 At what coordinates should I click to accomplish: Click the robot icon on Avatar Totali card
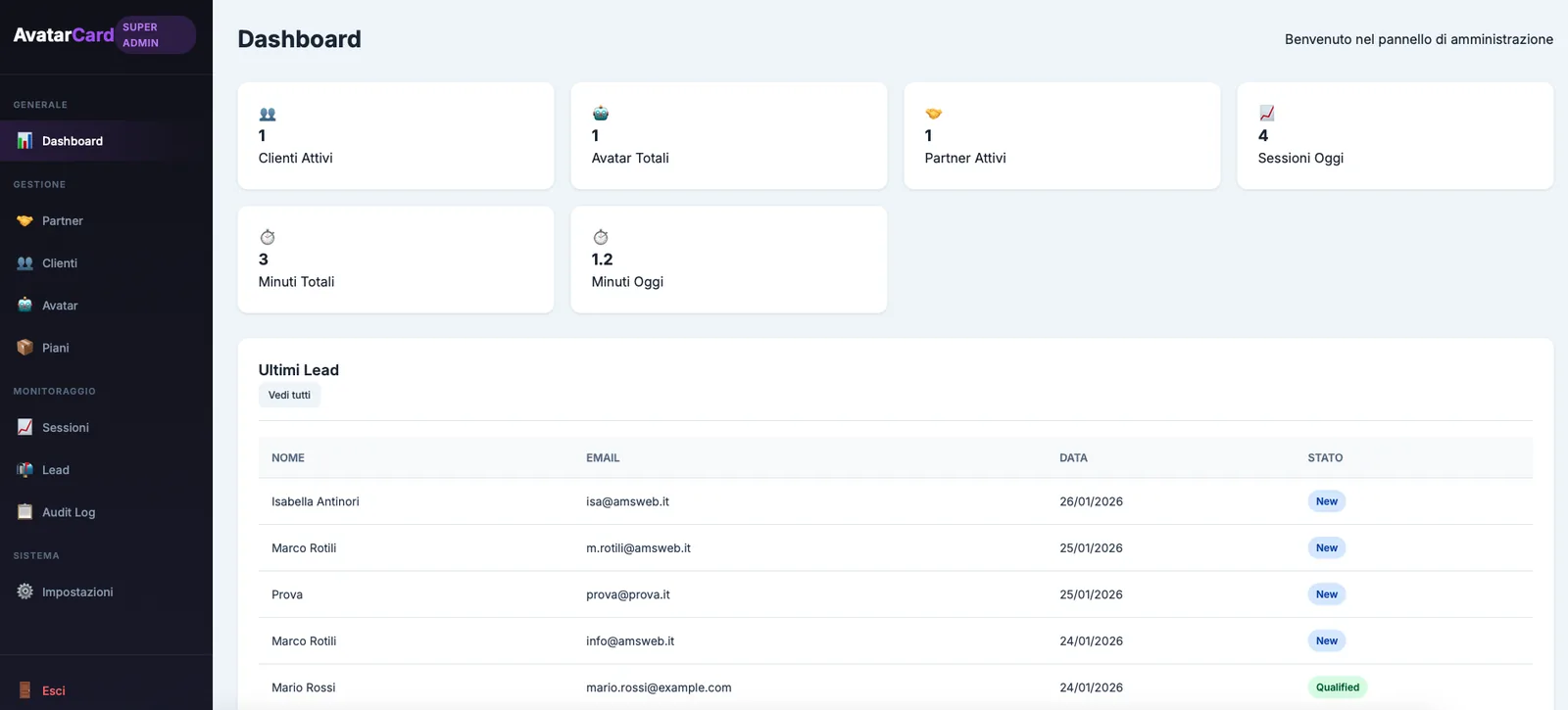[601, 114]
